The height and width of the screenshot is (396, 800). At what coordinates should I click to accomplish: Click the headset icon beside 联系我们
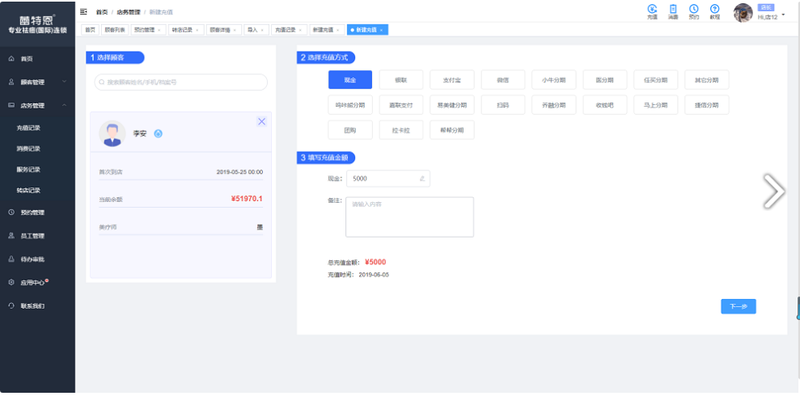pos(11,306)
